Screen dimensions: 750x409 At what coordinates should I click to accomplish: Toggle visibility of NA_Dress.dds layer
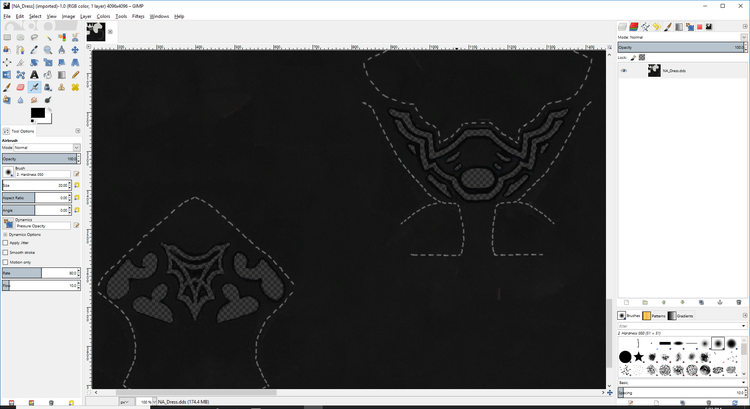tap(624, 71)
